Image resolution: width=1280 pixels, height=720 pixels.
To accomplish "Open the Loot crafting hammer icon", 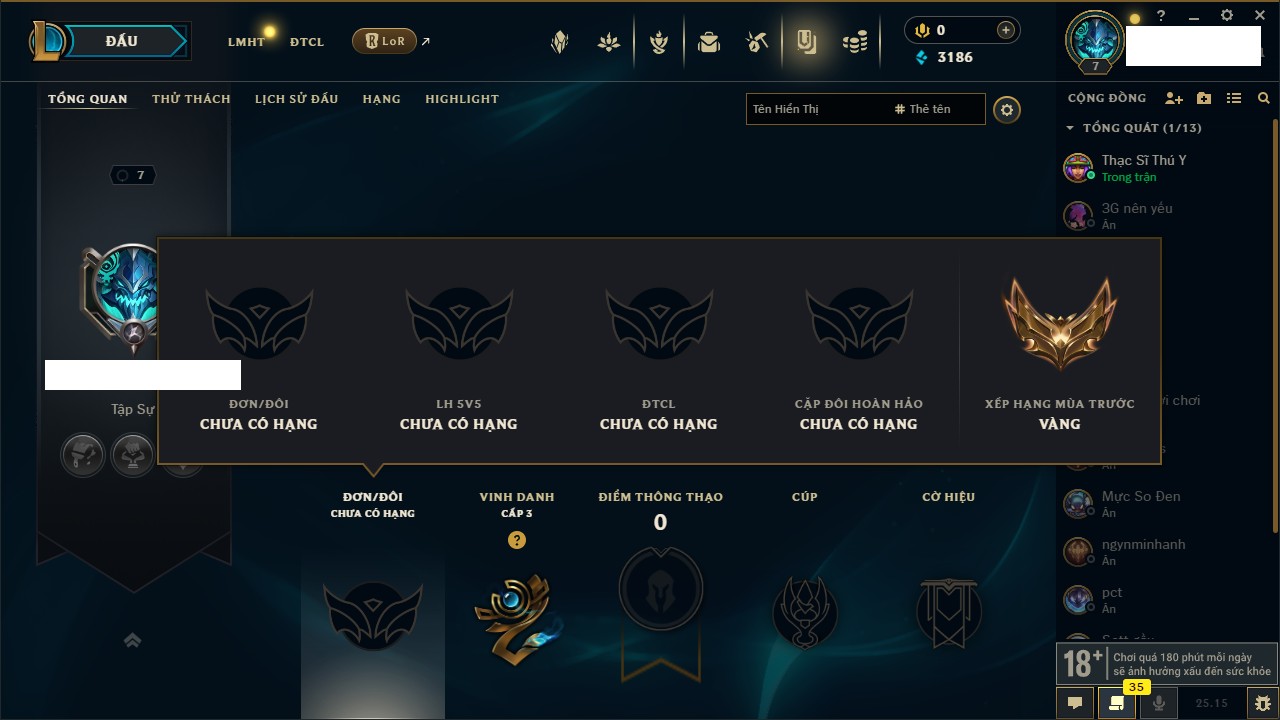I will coord(757,42).
